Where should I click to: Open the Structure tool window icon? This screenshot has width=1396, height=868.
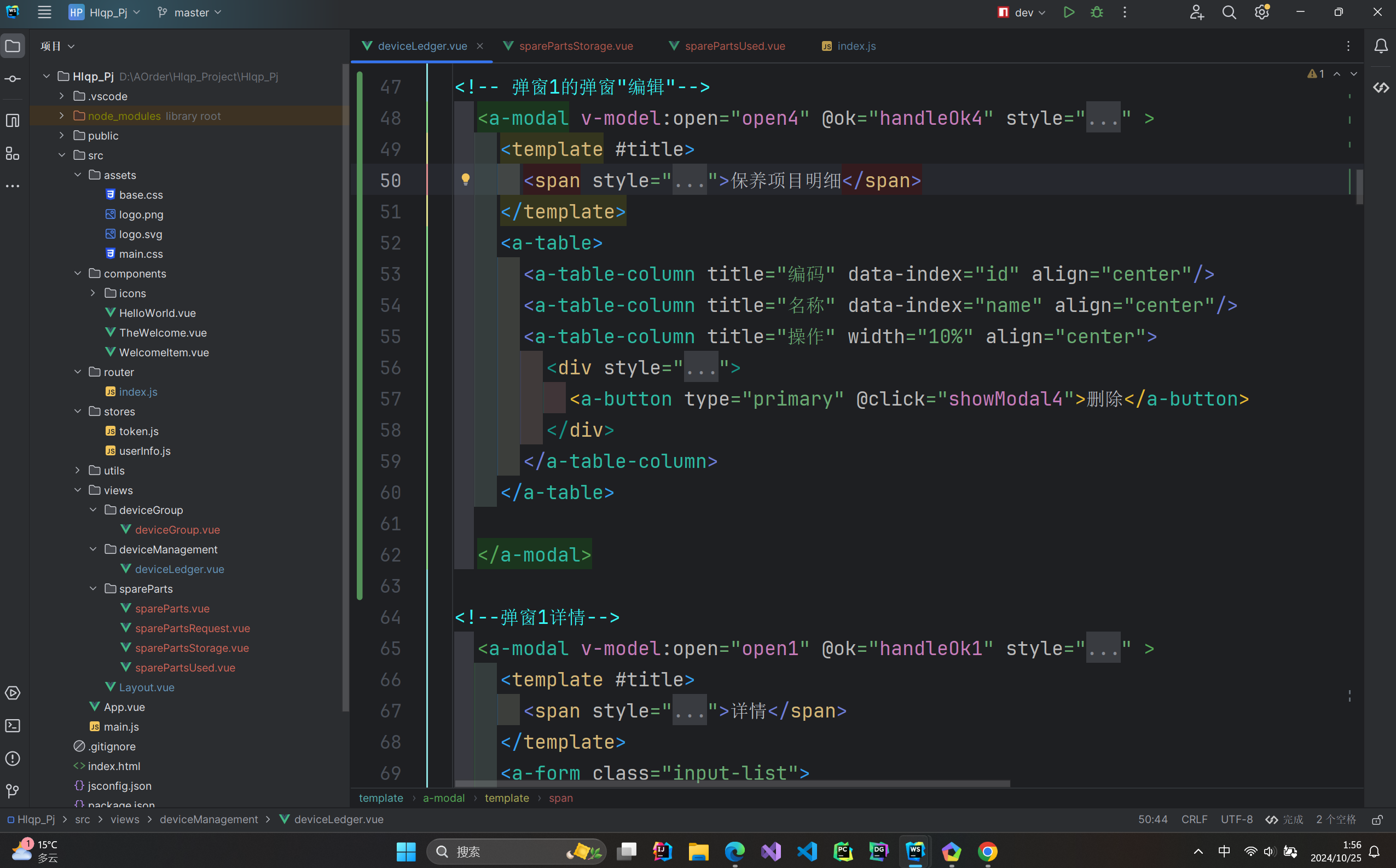coord(13,153)
